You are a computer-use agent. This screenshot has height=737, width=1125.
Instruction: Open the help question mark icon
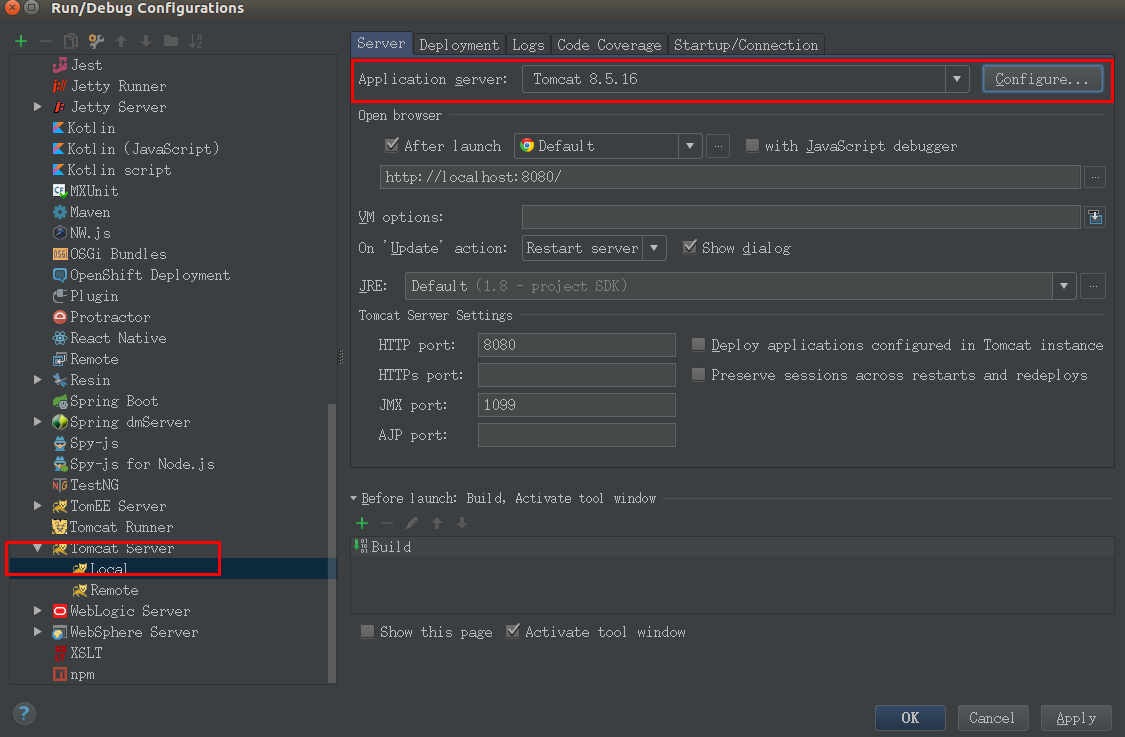(24, 713)
